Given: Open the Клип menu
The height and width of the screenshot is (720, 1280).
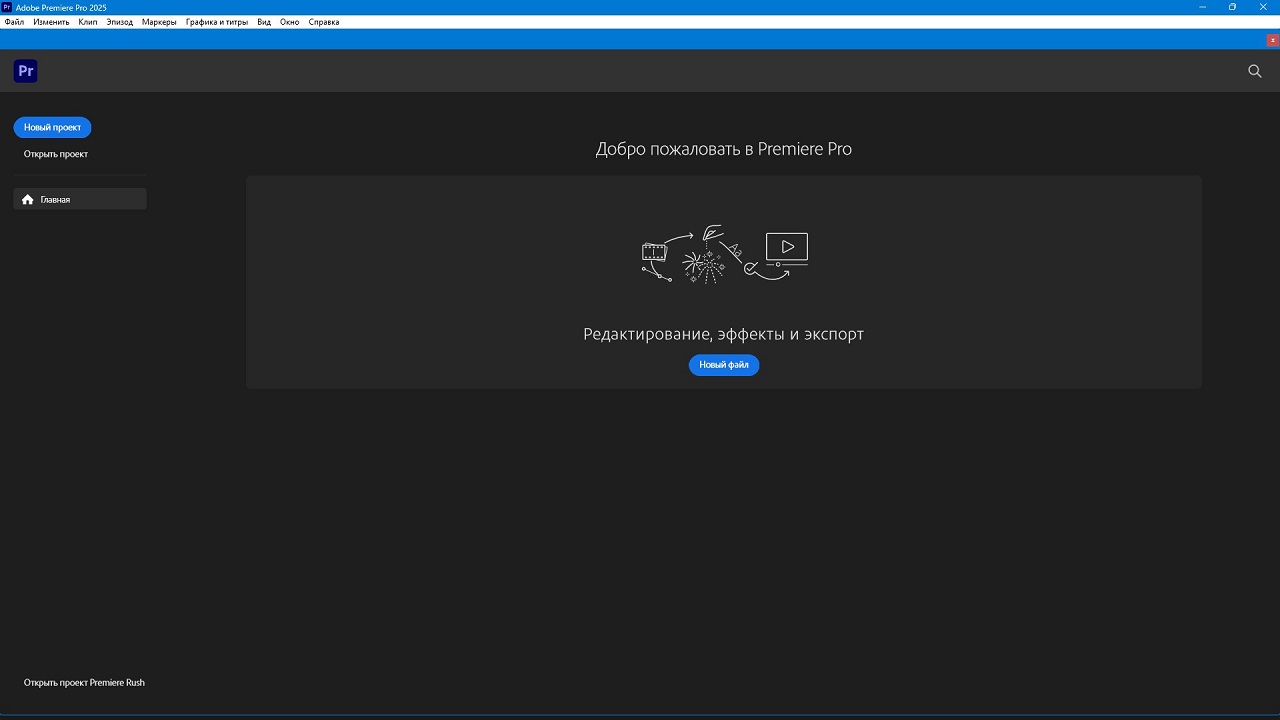Looking at the screenshot, I should [88, 22].
